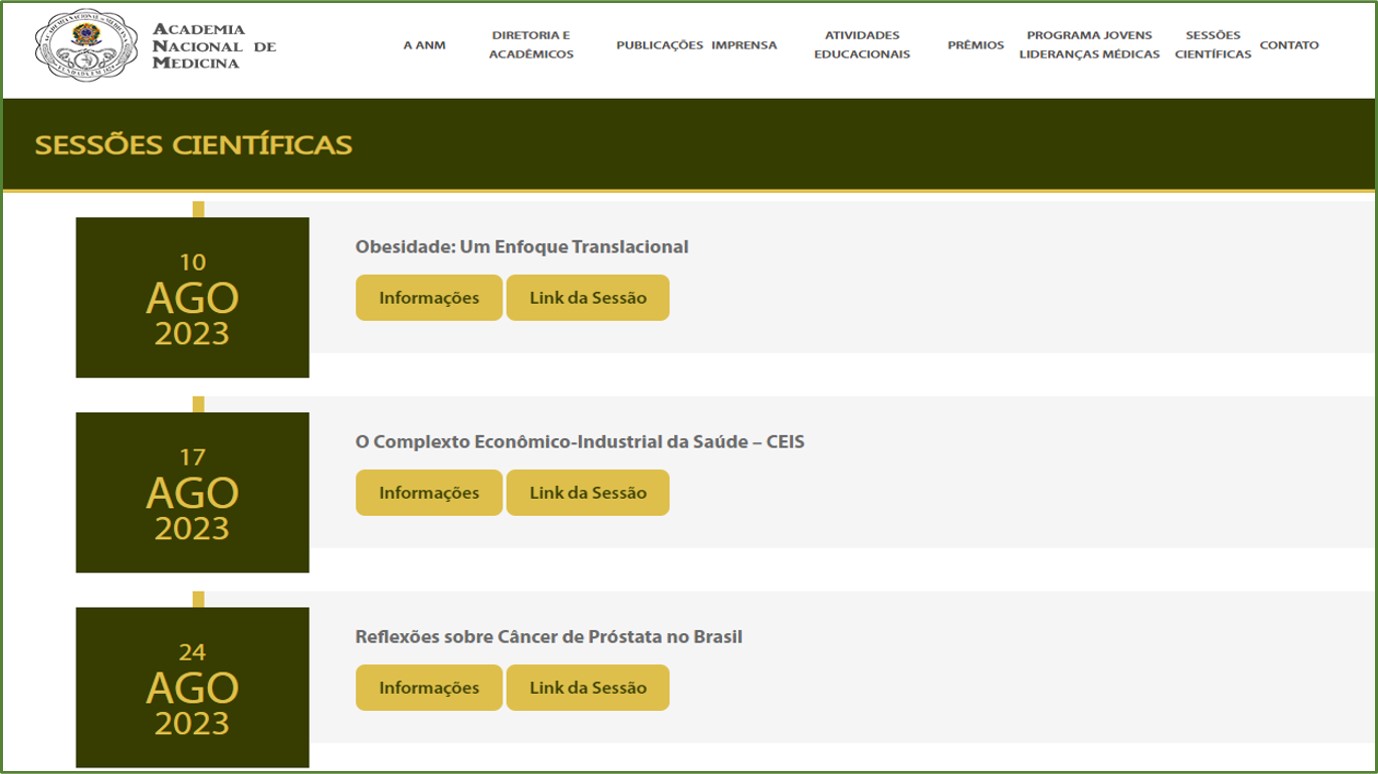Click the 10 AGO 2023 date block

coord(192,298)
